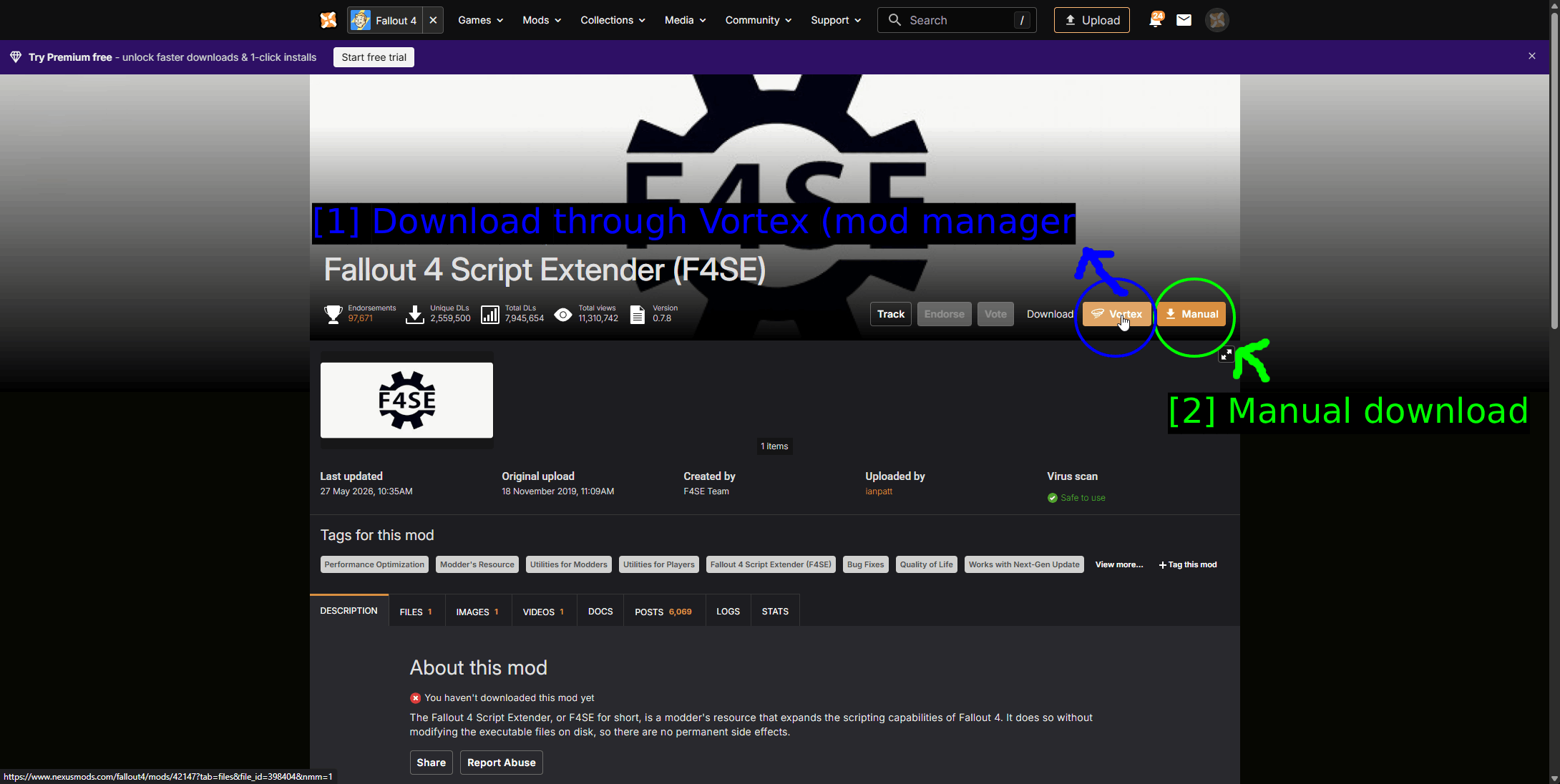The width and height of the screenshot is (1560, 784).
Task: Open the user avatar menu
Action: point(1217,20)
